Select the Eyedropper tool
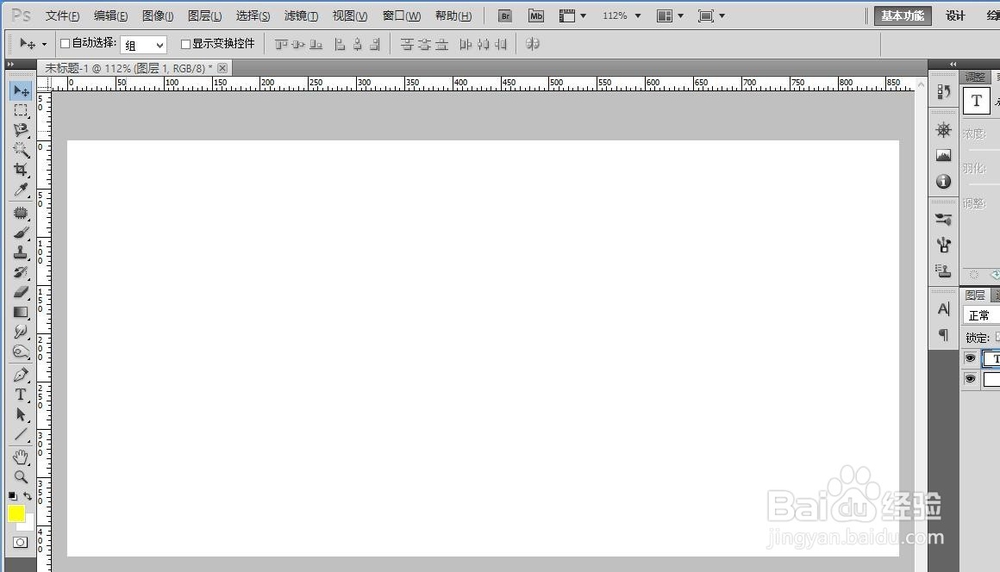The width and height of the screenshot is (1000, 572). (21, 189)
